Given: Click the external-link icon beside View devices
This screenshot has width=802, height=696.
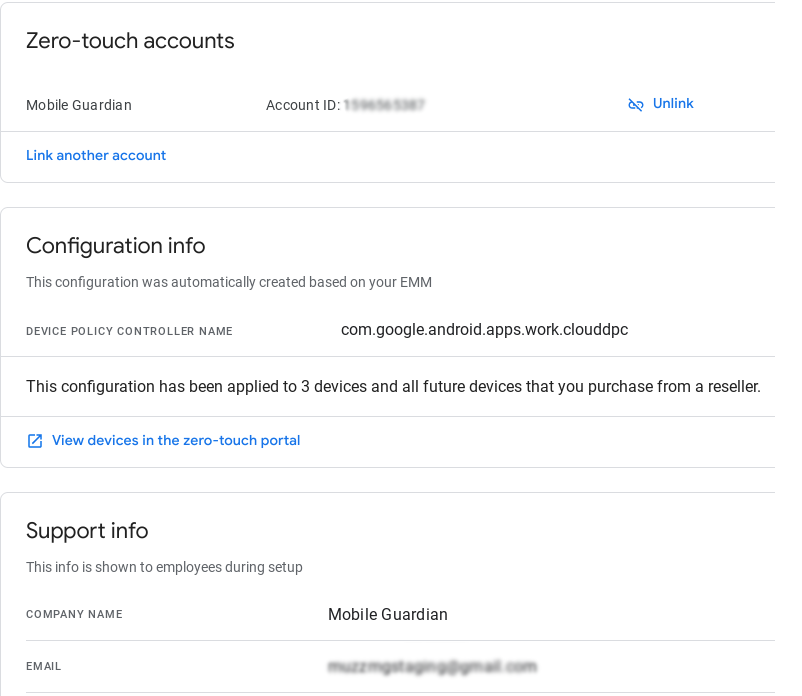Looking at the screenshot, I should point(35,441).
